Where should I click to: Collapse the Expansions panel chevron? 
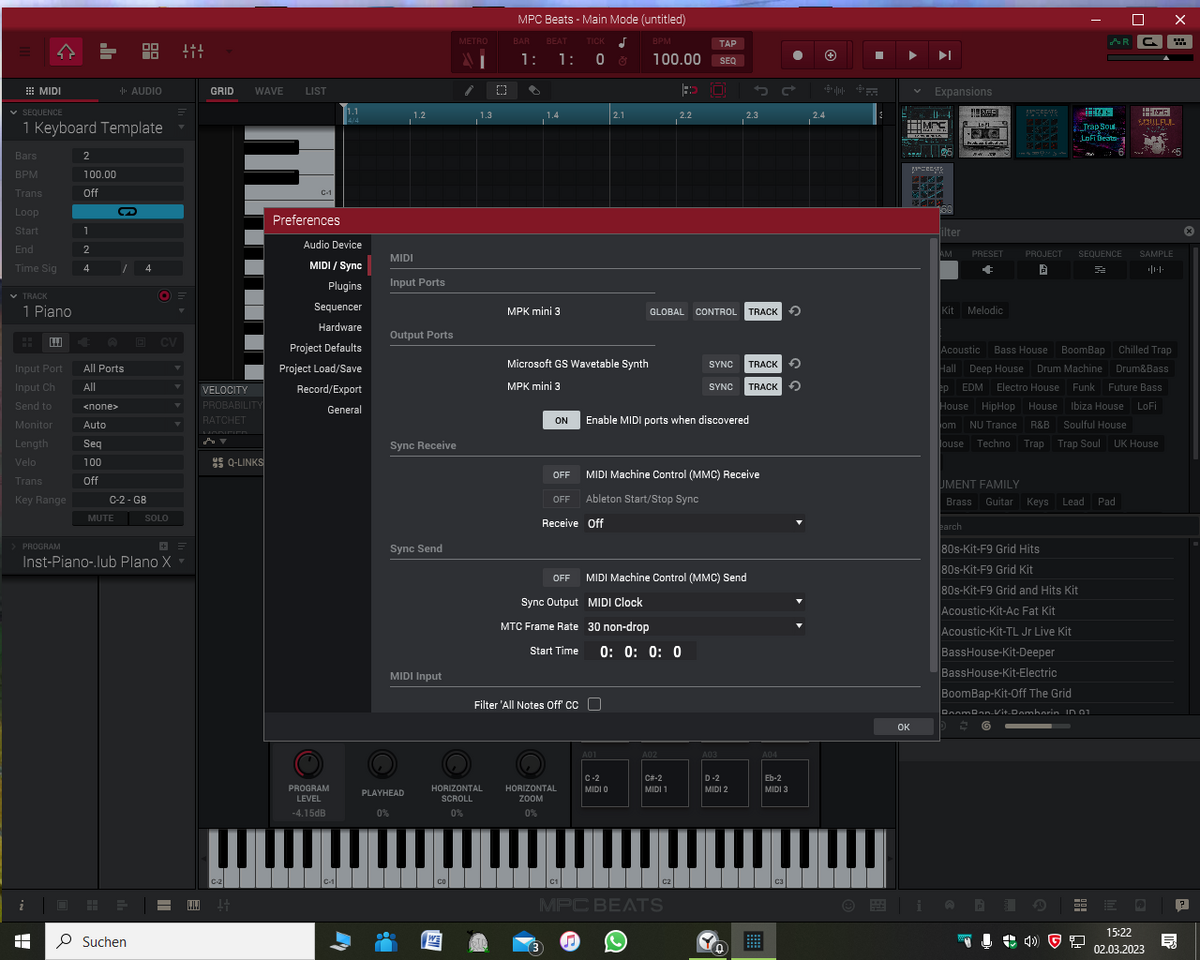tap(917, 91)
